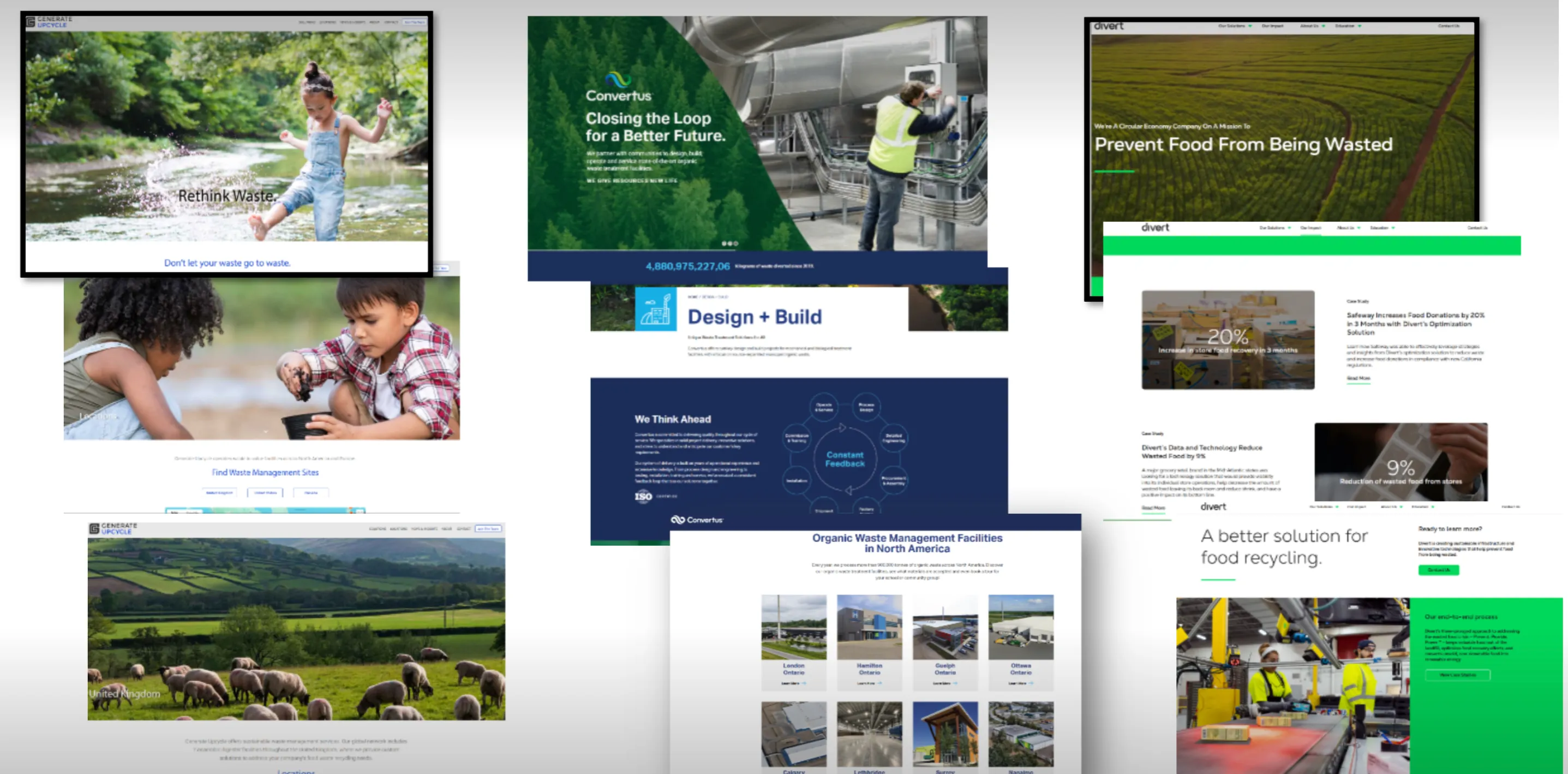
Task: Open the Calgary facility photo
Action: point(794,734)
